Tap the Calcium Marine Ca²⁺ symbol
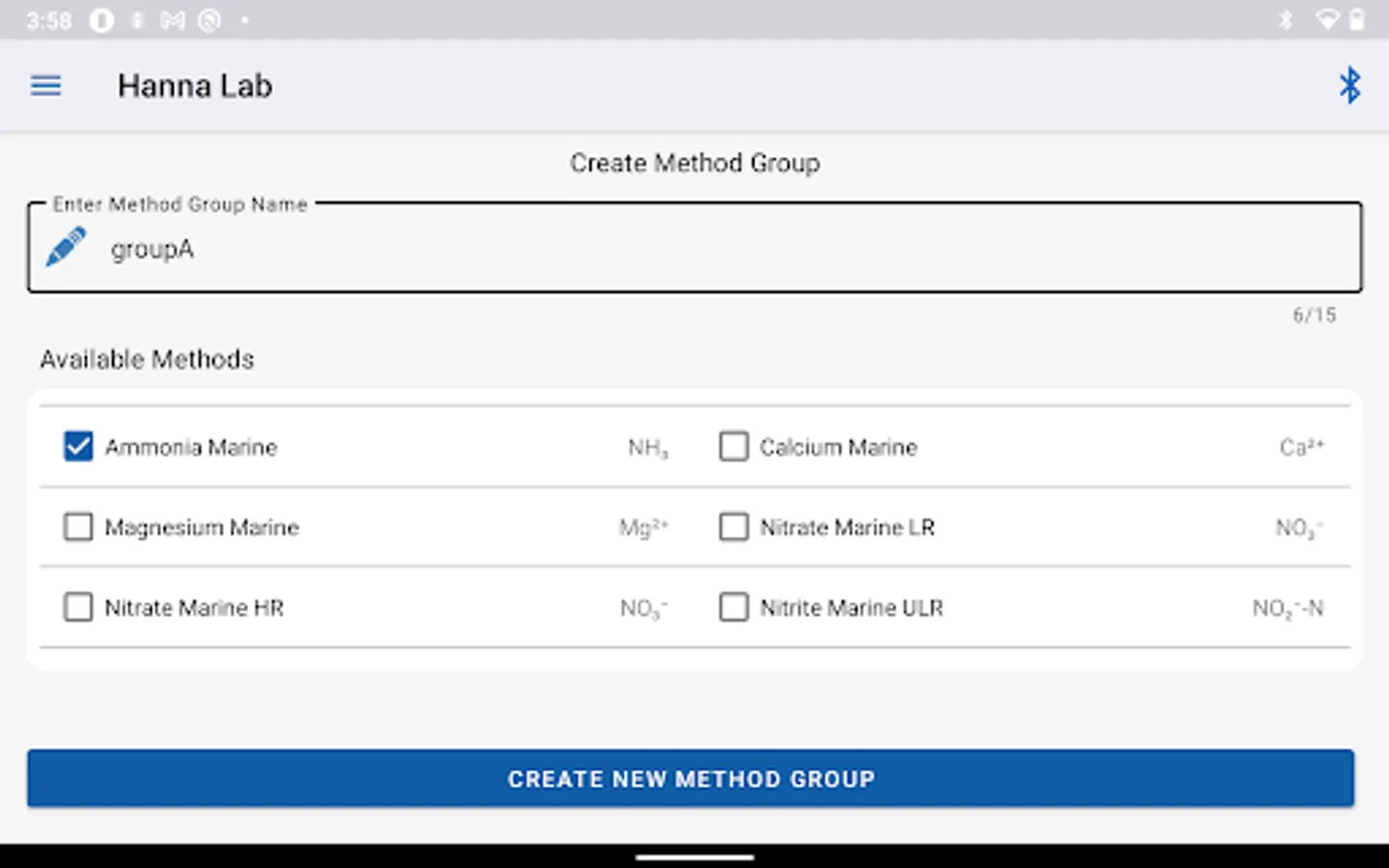The height and width of the screenshot is (868, 1389). 1301,447
